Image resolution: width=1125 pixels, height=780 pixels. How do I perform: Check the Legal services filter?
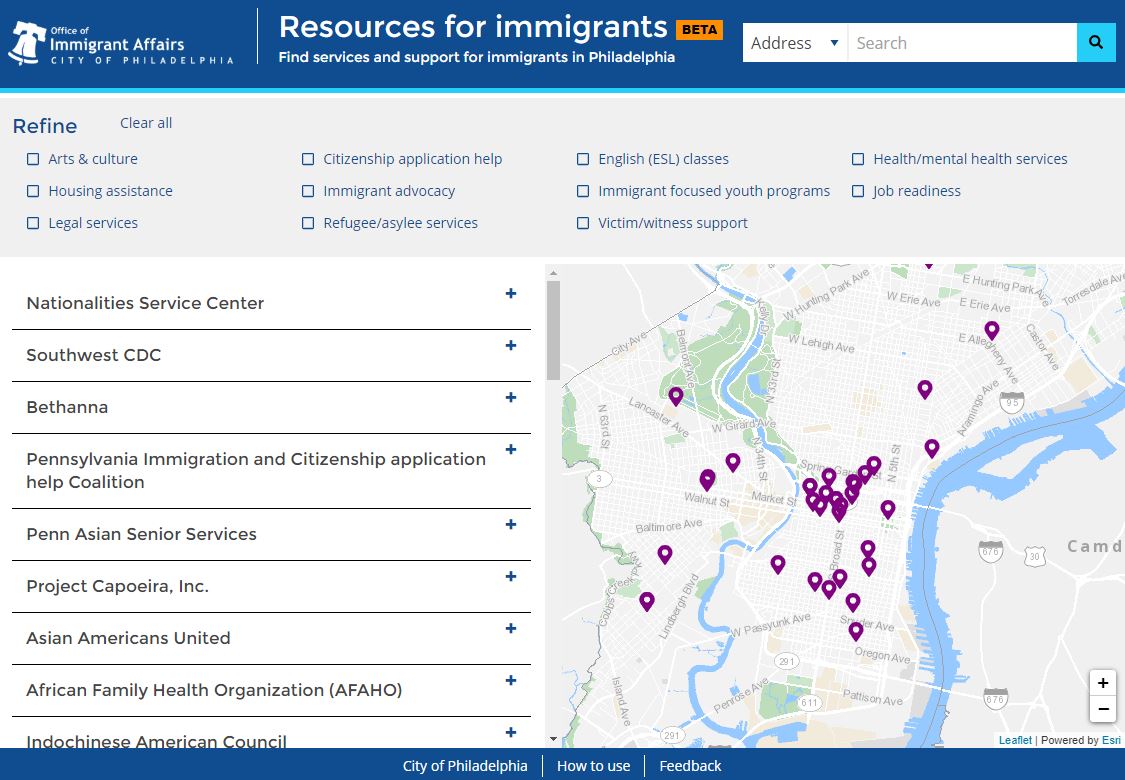click(33, 223)
